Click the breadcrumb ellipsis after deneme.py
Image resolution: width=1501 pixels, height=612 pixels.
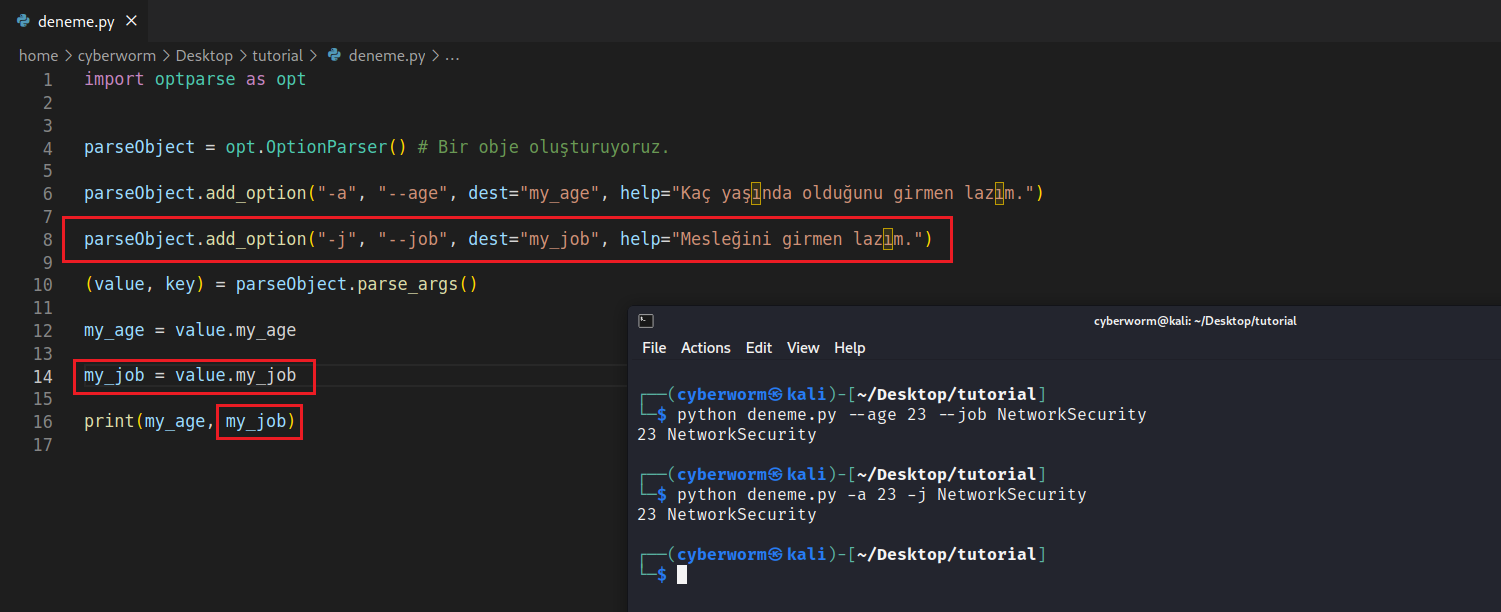(452, 56)
